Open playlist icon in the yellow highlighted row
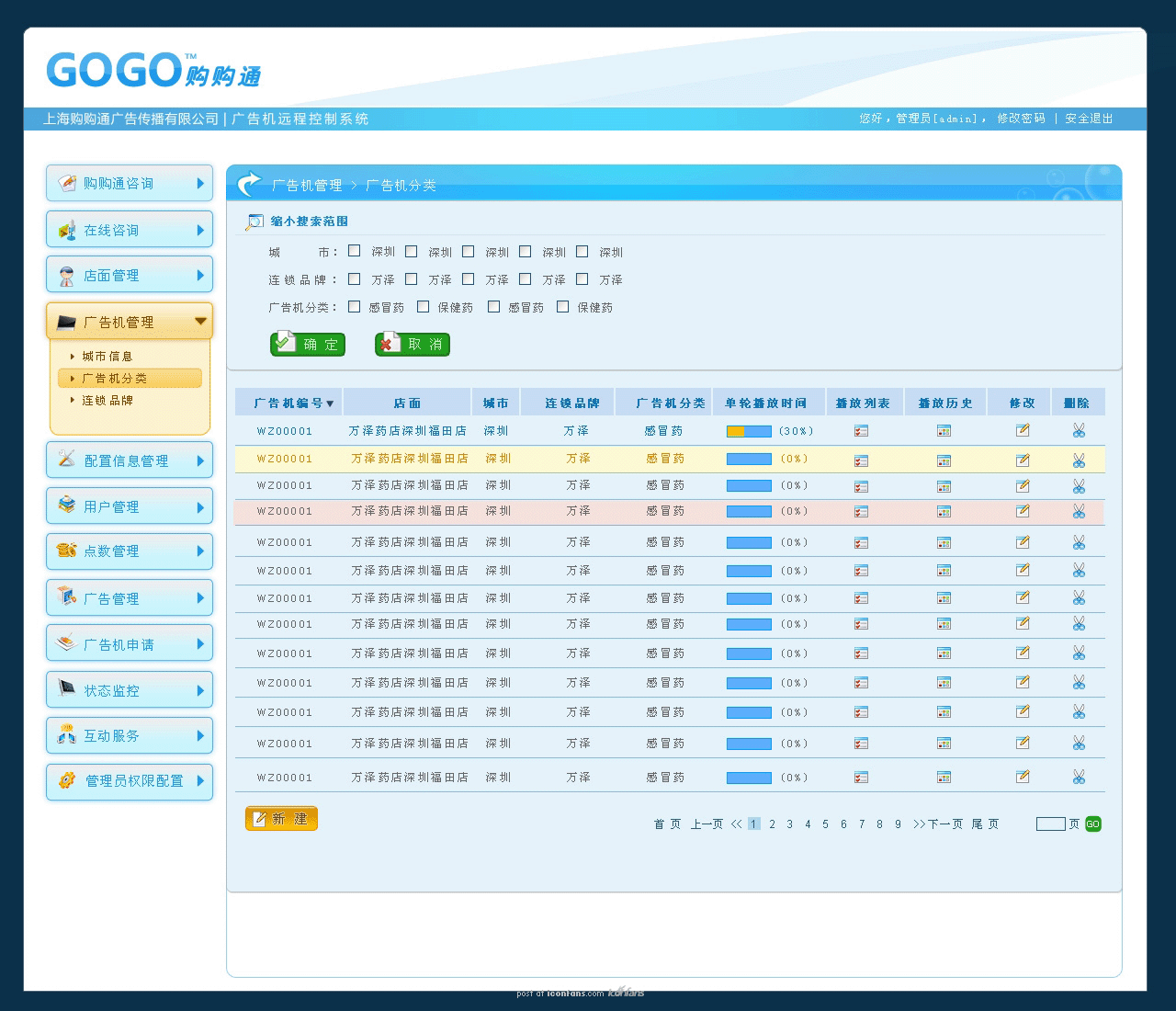This screenshot has width=1176, height=1011. point(861,460)
